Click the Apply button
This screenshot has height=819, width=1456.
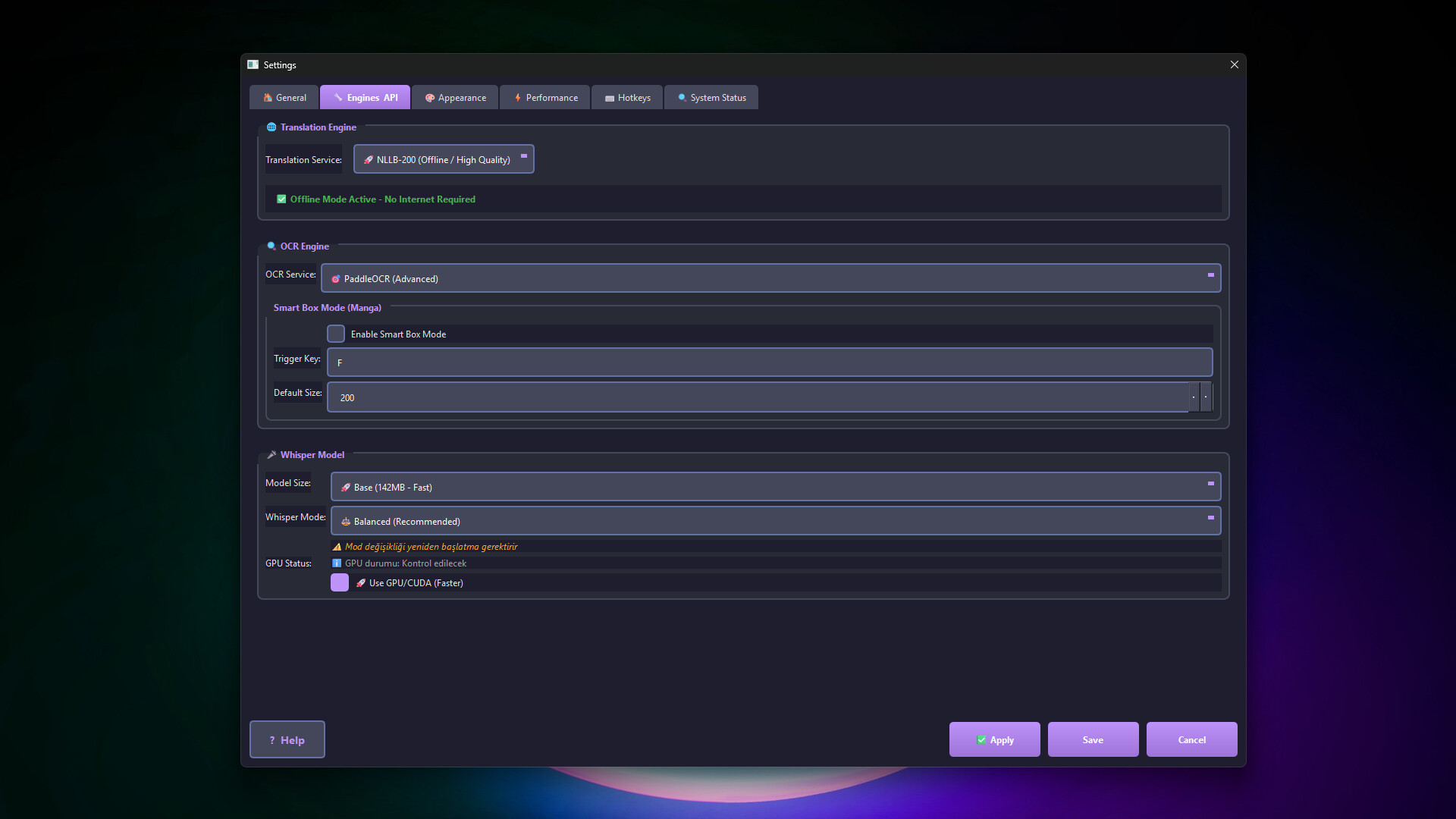[994, 739]
